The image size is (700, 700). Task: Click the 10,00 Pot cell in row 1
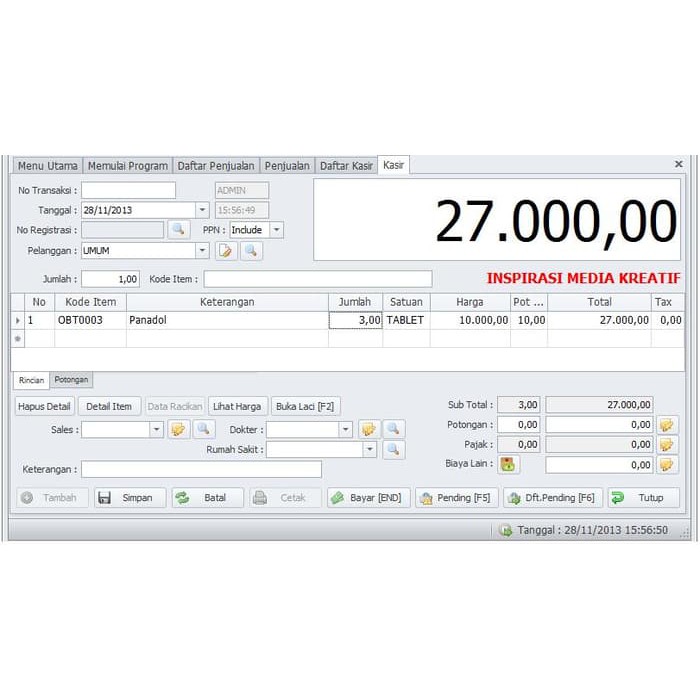(x=529, y=320)
